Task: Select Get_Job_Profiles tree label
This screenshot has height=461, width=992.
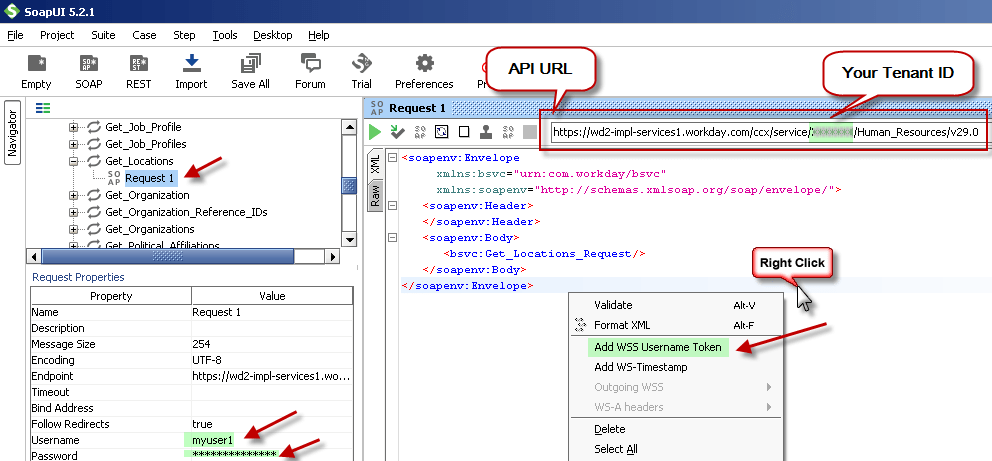Action: pos(146,144)
